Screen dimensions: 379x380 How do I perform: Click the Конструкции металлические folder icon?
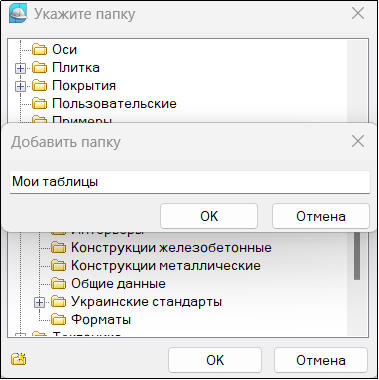59,266
